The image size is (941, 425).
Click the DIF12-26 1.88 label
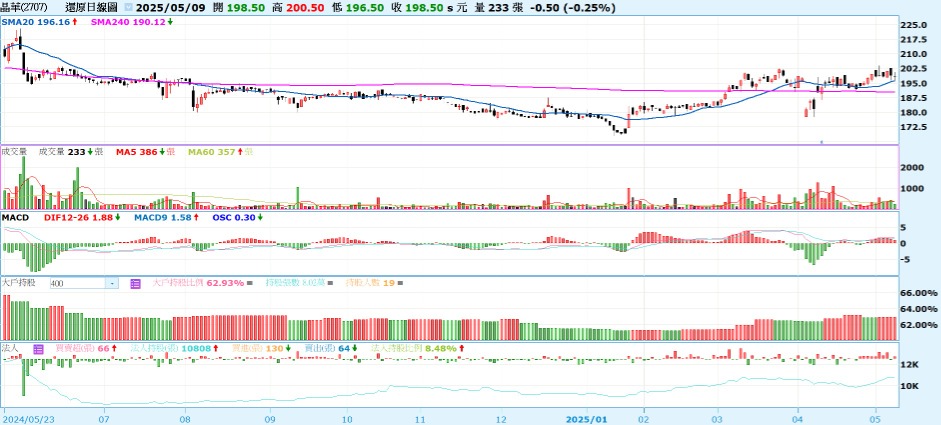point(79,217)
